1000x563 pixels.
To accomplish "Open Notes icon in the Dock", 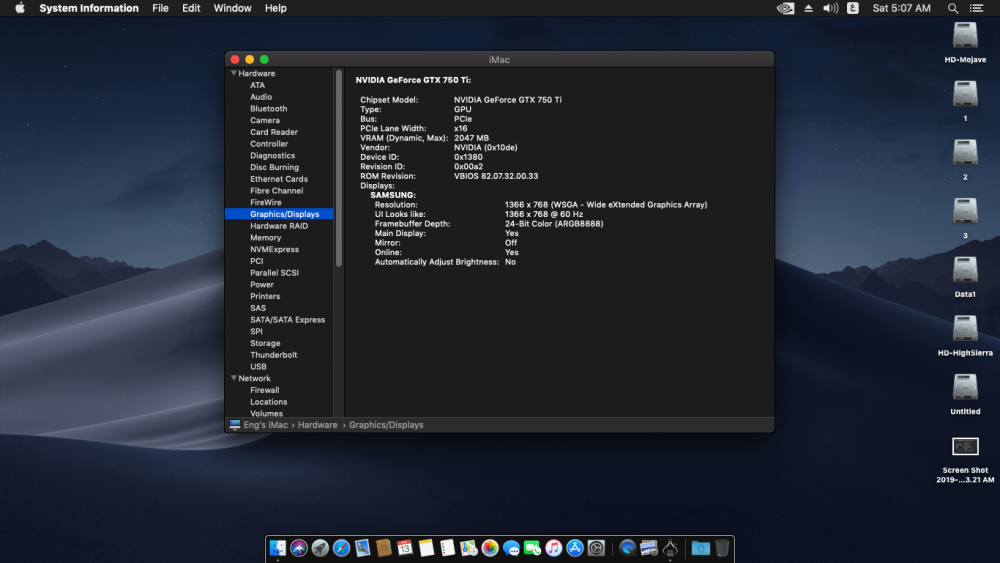I will pos(426,548).
